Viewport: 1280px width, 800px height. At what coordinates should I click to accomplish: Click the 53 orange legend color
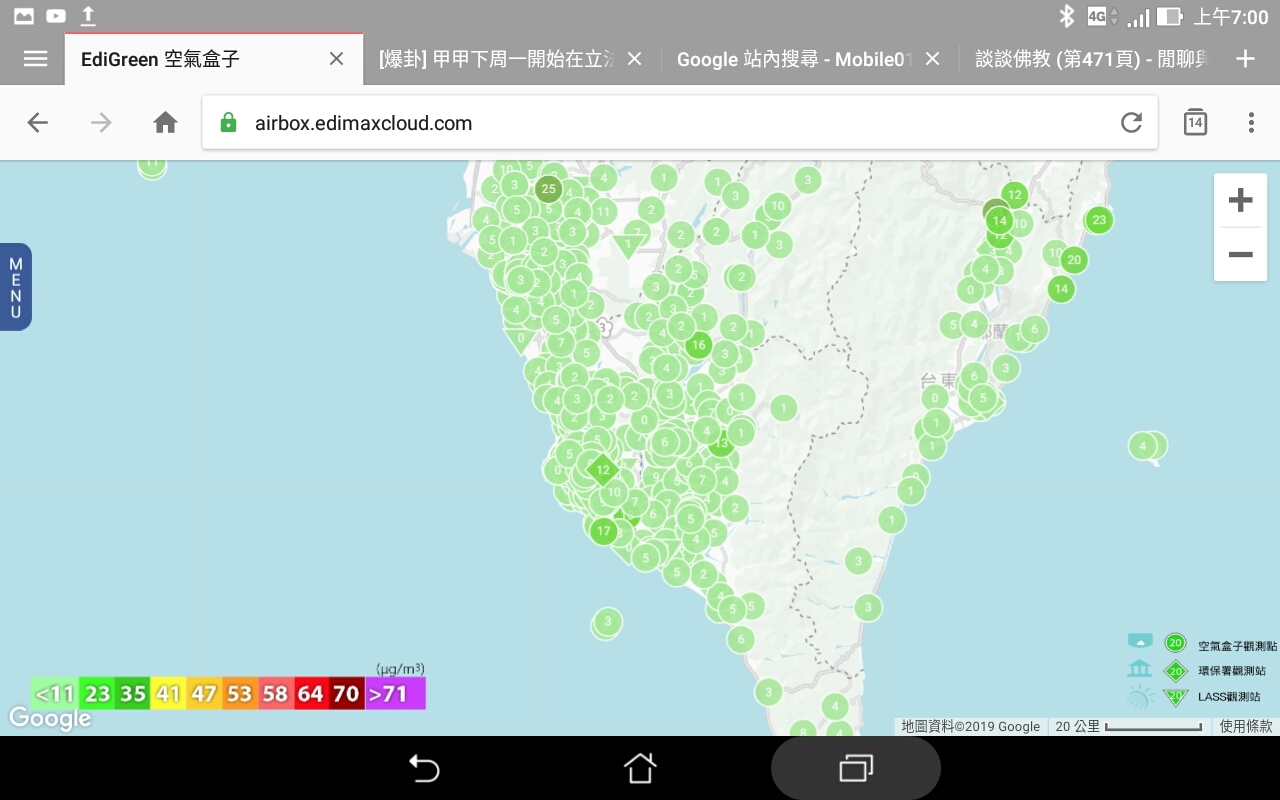click(239, 693)
